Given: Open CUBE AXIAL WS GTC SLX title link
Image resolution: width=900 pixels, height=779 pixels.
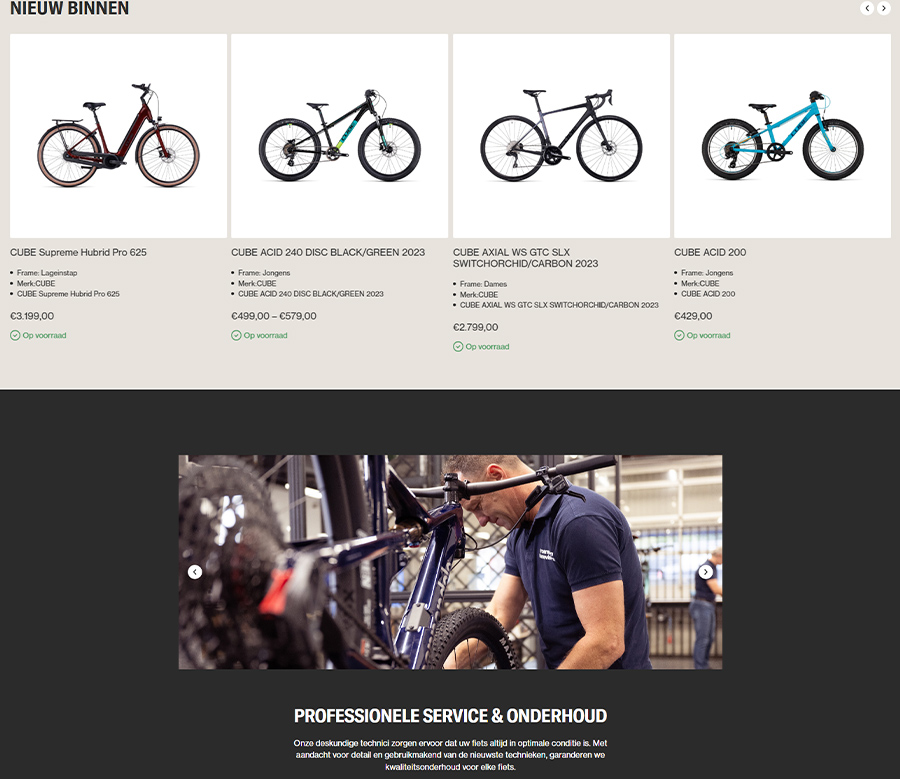Looking at the screenshot, I should 525,258.
